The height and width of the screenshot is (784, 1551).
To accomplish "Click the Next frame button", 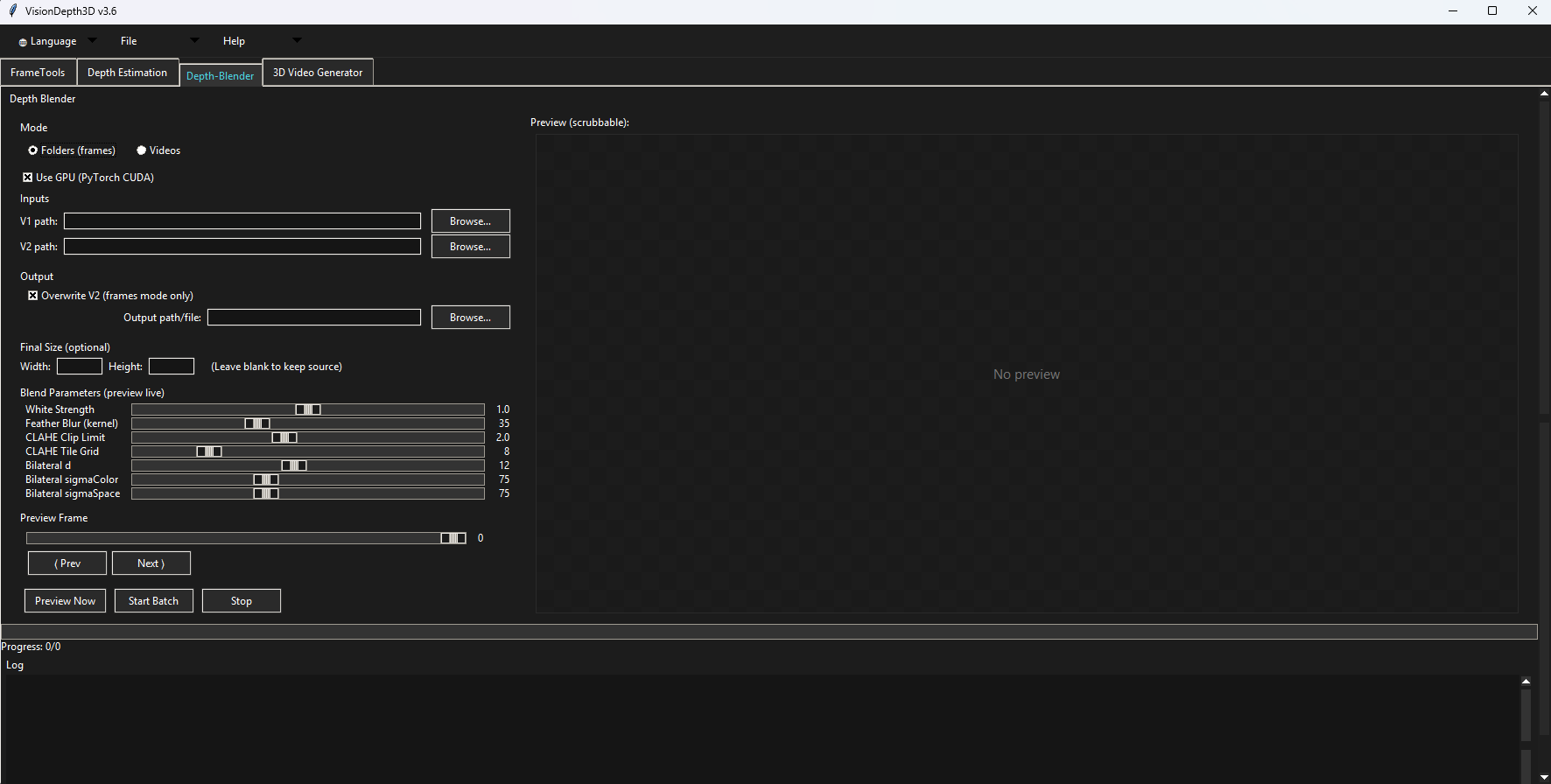I will 151,563.
